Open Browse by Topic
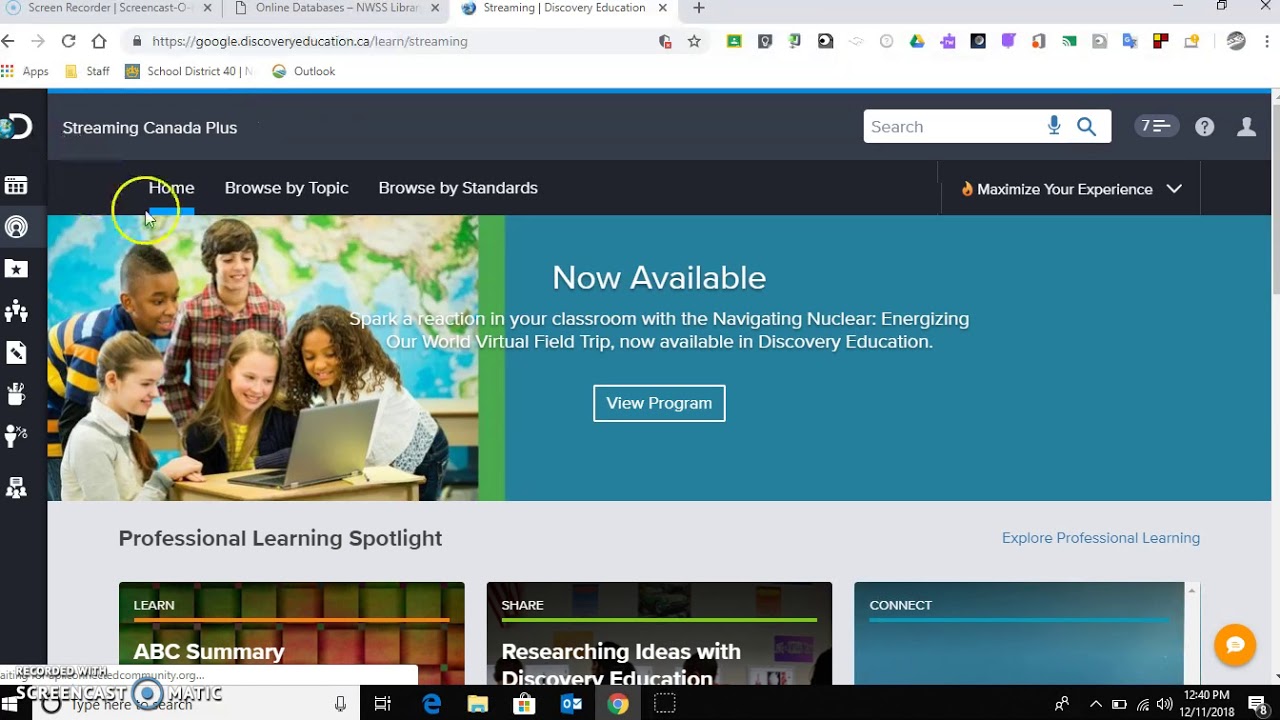1280x720 pixels. (286, 188)
